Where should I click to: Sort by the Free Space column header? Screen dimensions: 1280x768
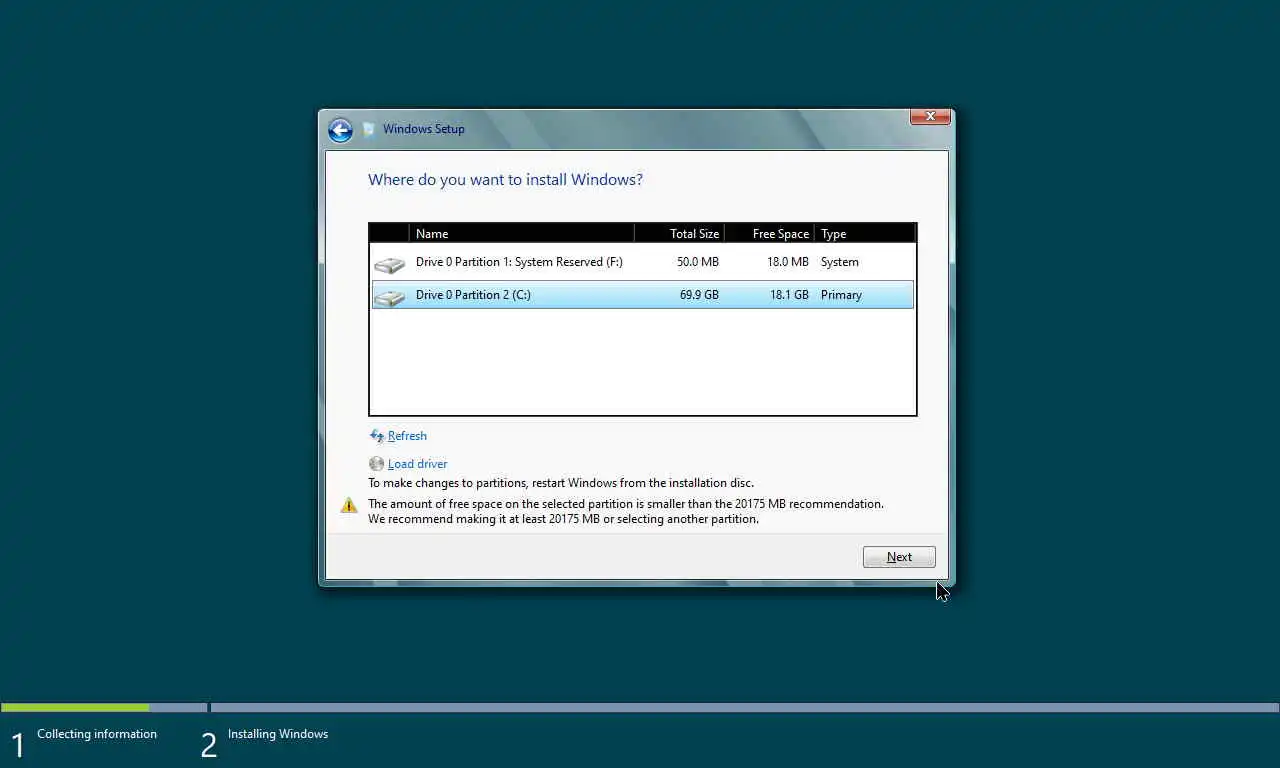(x=770, y=233)
